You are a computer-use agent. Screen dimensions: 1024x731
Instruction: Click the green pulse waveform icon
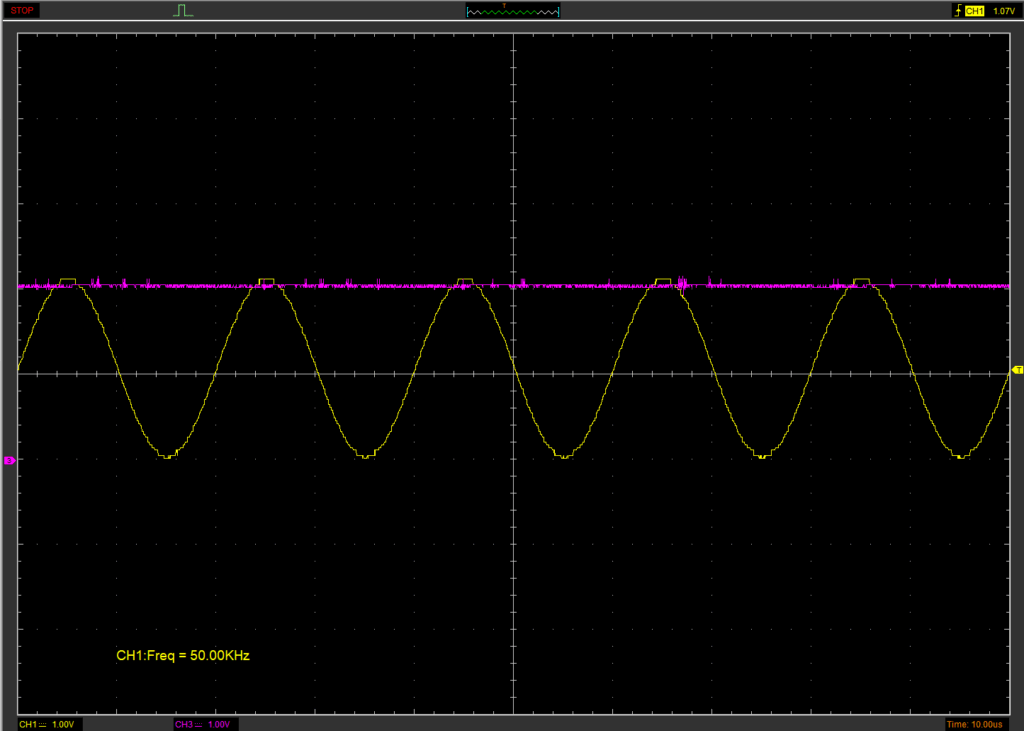pyautogui.click(x=183, y=11)
